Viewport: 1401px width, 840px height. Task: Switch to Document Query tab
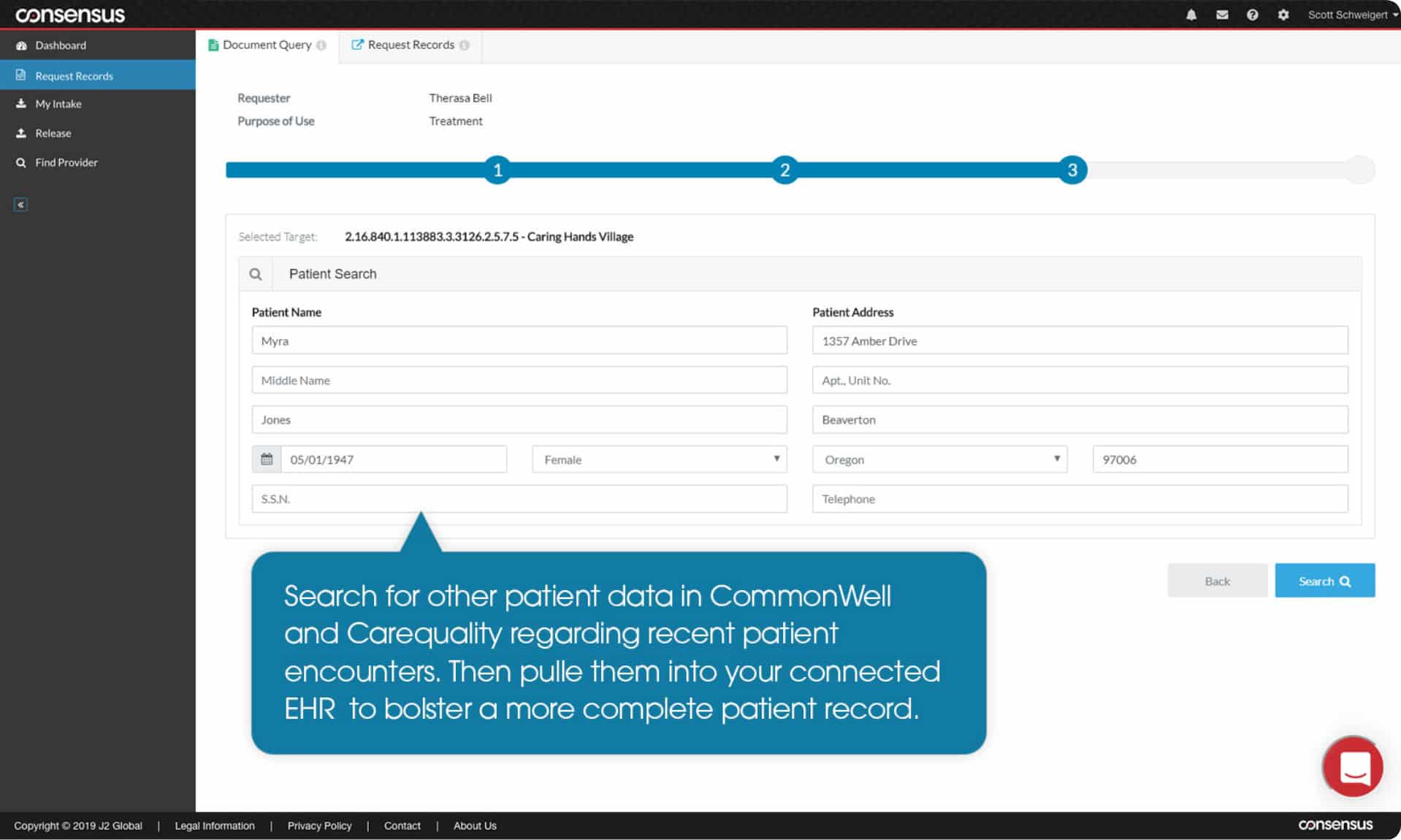tap(267, 45)
